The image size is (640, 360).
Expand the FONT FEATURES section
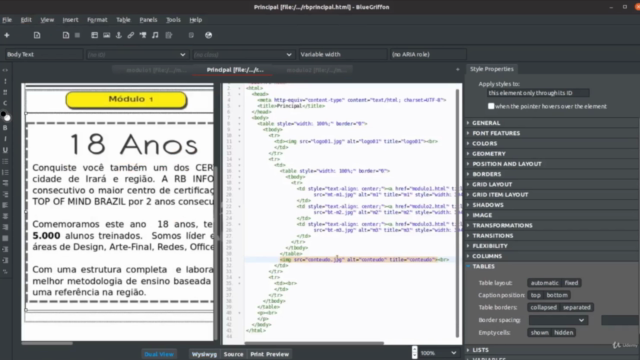click(496, 133)
